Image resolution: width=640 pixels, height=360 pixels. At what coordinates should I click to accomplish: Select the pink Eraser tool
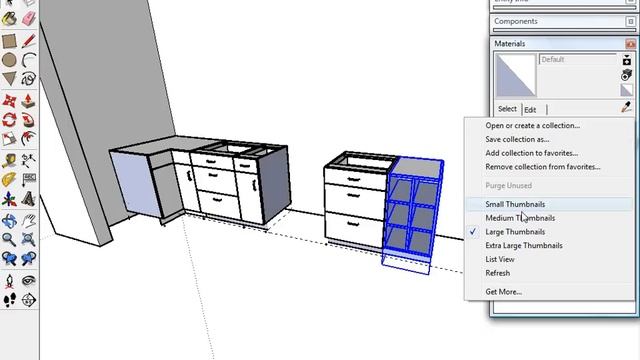(28, 19)
